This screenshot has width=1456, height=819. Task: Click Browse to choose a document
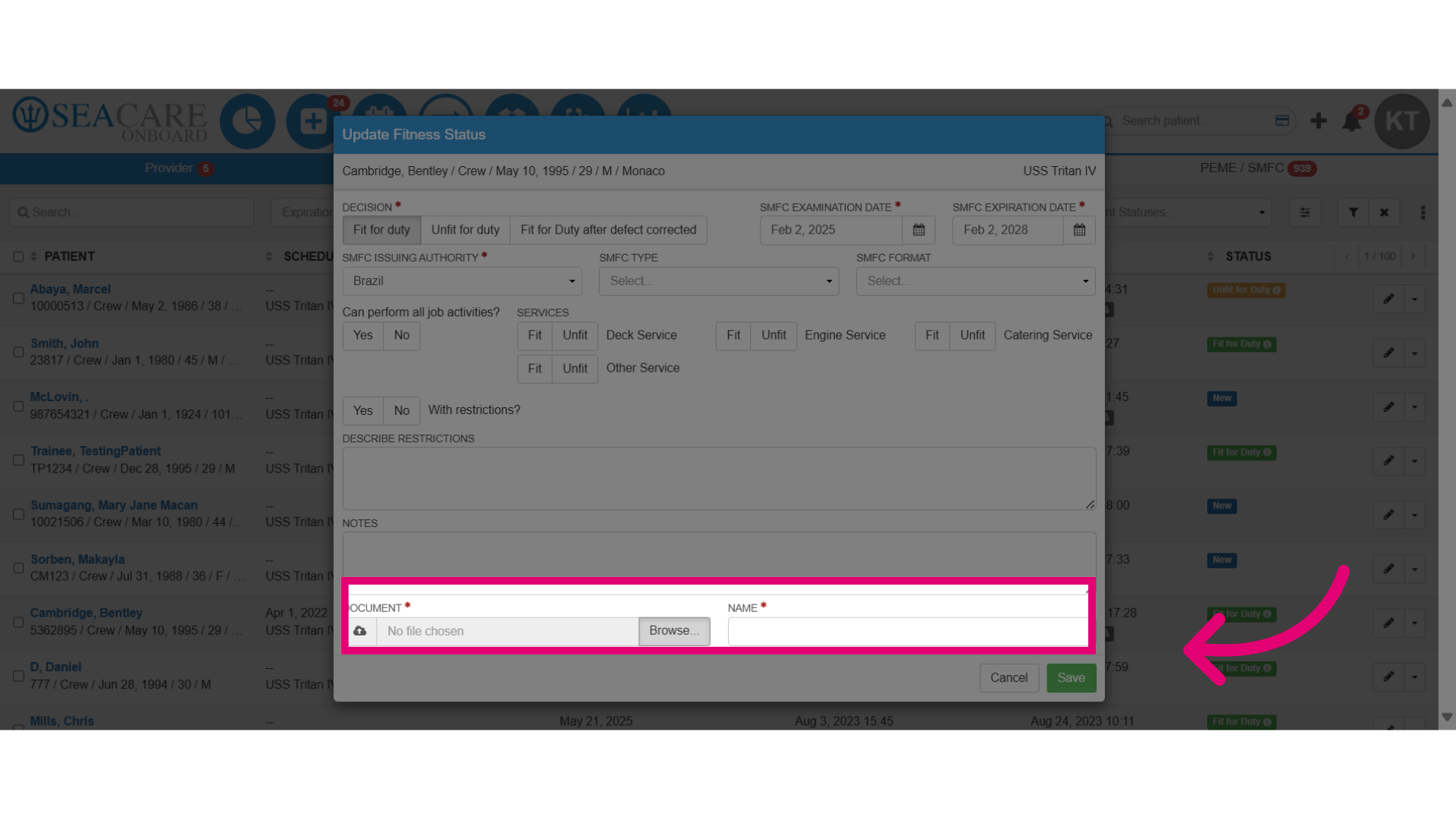(674, 631)
